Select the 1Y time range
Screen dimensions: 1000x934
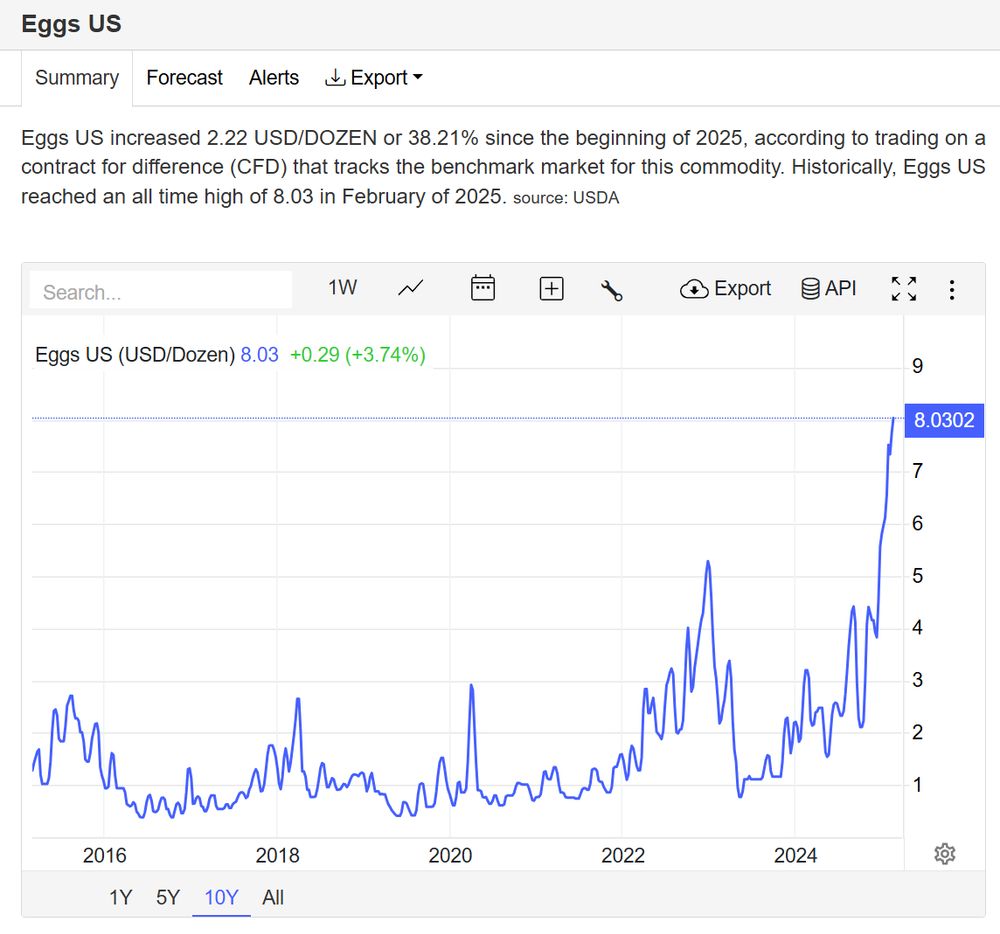point(120,898)
